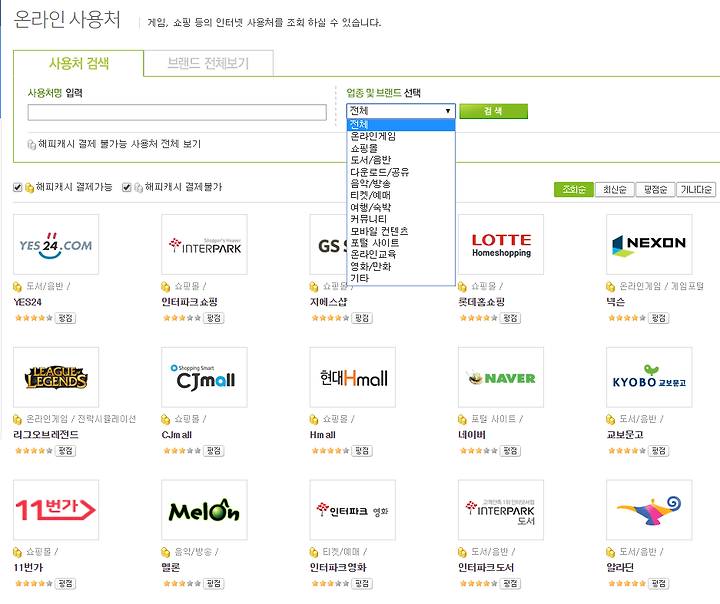The height and width of the screenshot is (604, 720).
Task: Open the Interpark shopping logo tile
Action: pyautogui.click(x=204, y=244)
